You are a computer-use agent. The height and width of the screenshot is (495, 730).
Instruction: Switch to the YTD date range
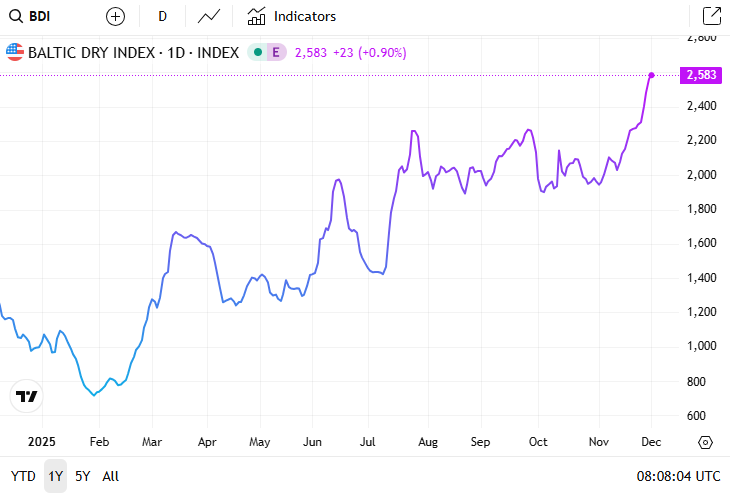click(22, 476)
